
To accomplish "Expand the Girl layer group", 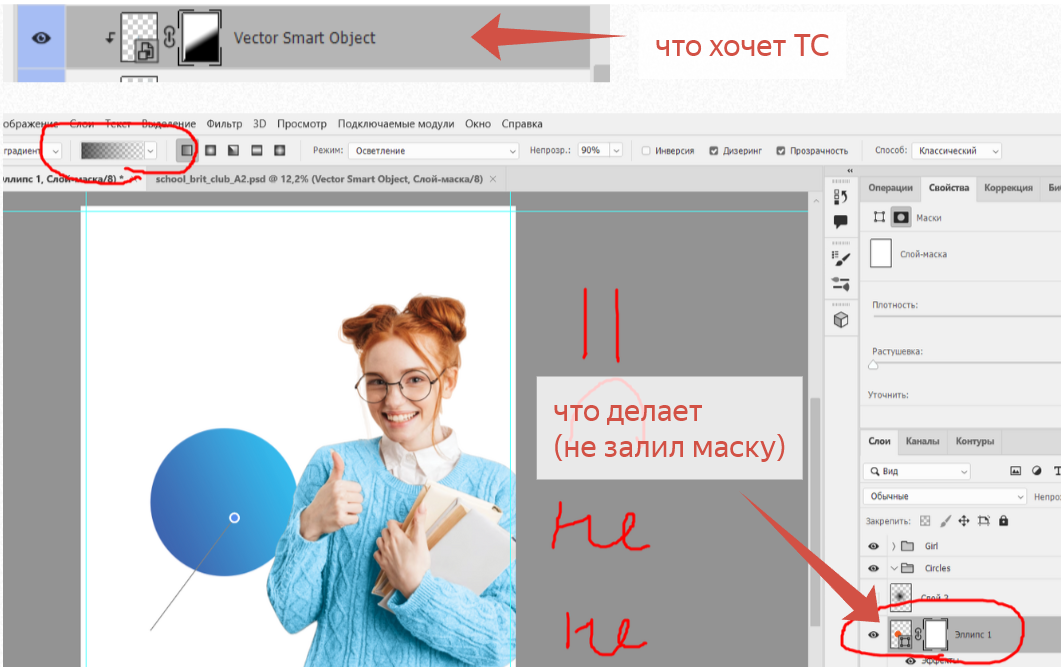I will click(894, 546).
